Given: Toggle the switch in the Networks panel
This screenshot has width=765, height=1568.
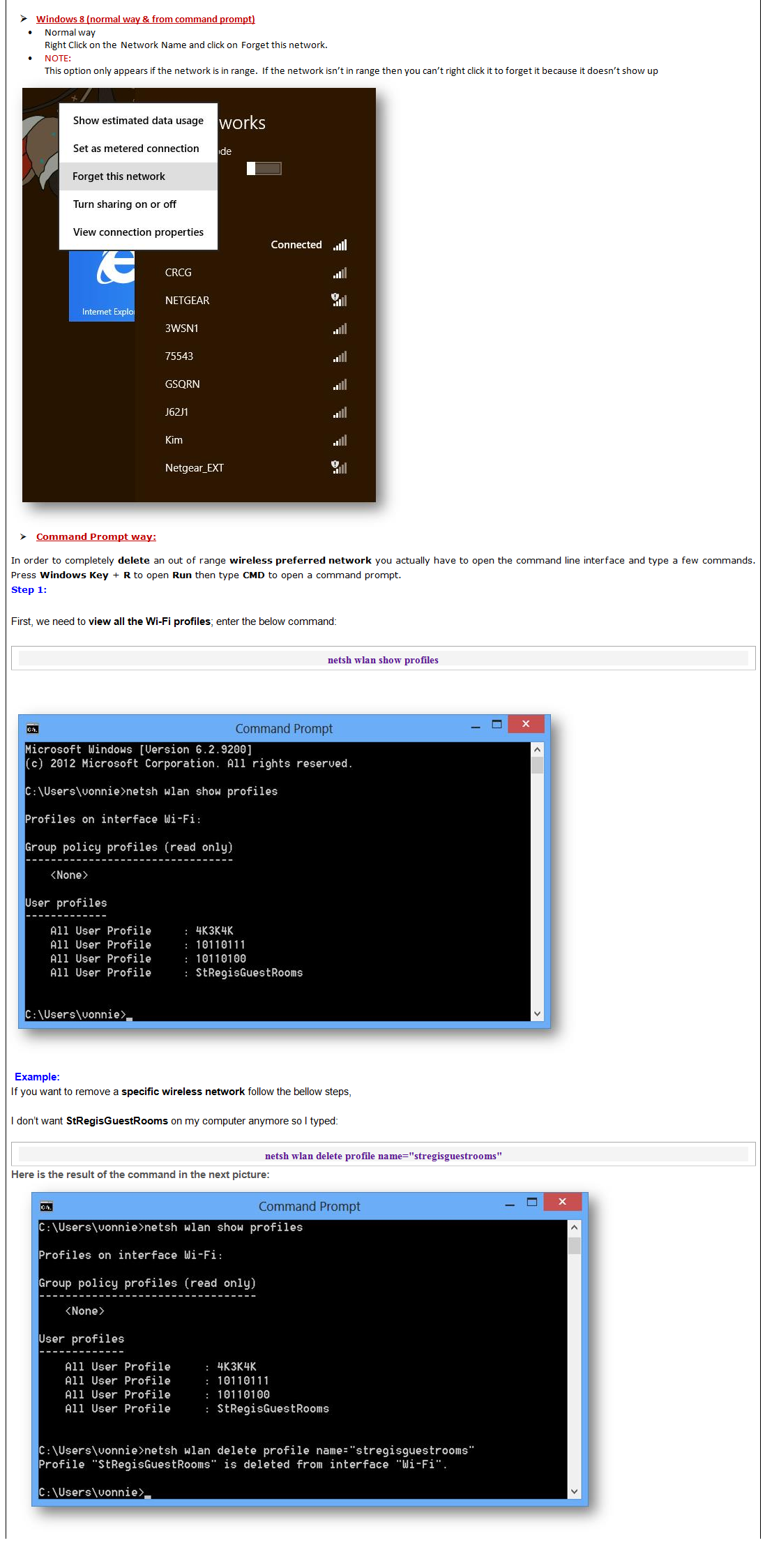Looking at the screenshot, I should point(264,168).
